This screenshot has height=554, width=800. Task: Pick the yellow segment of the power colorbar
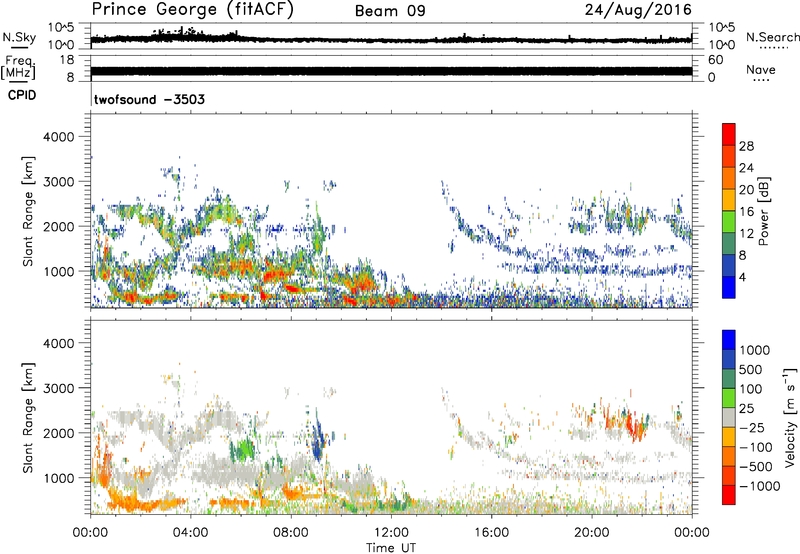[x=729, y=199]
